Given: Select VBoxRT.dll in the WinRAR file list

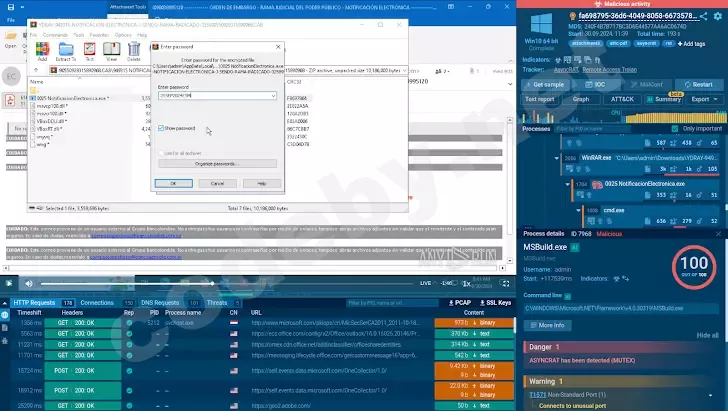Looking at the screenshot, I should [49, 129].
